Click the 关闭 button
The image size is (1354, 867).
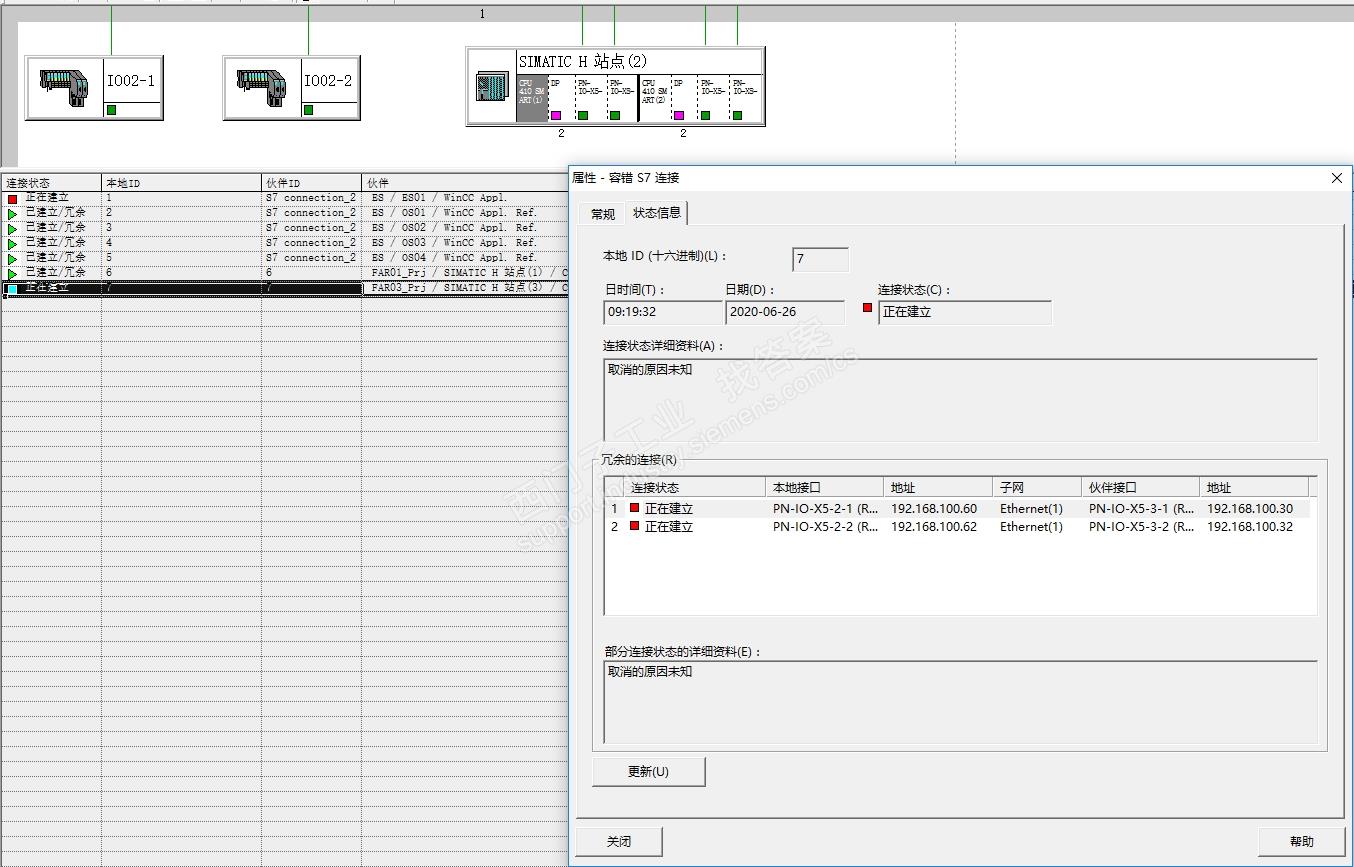(619, 841)
